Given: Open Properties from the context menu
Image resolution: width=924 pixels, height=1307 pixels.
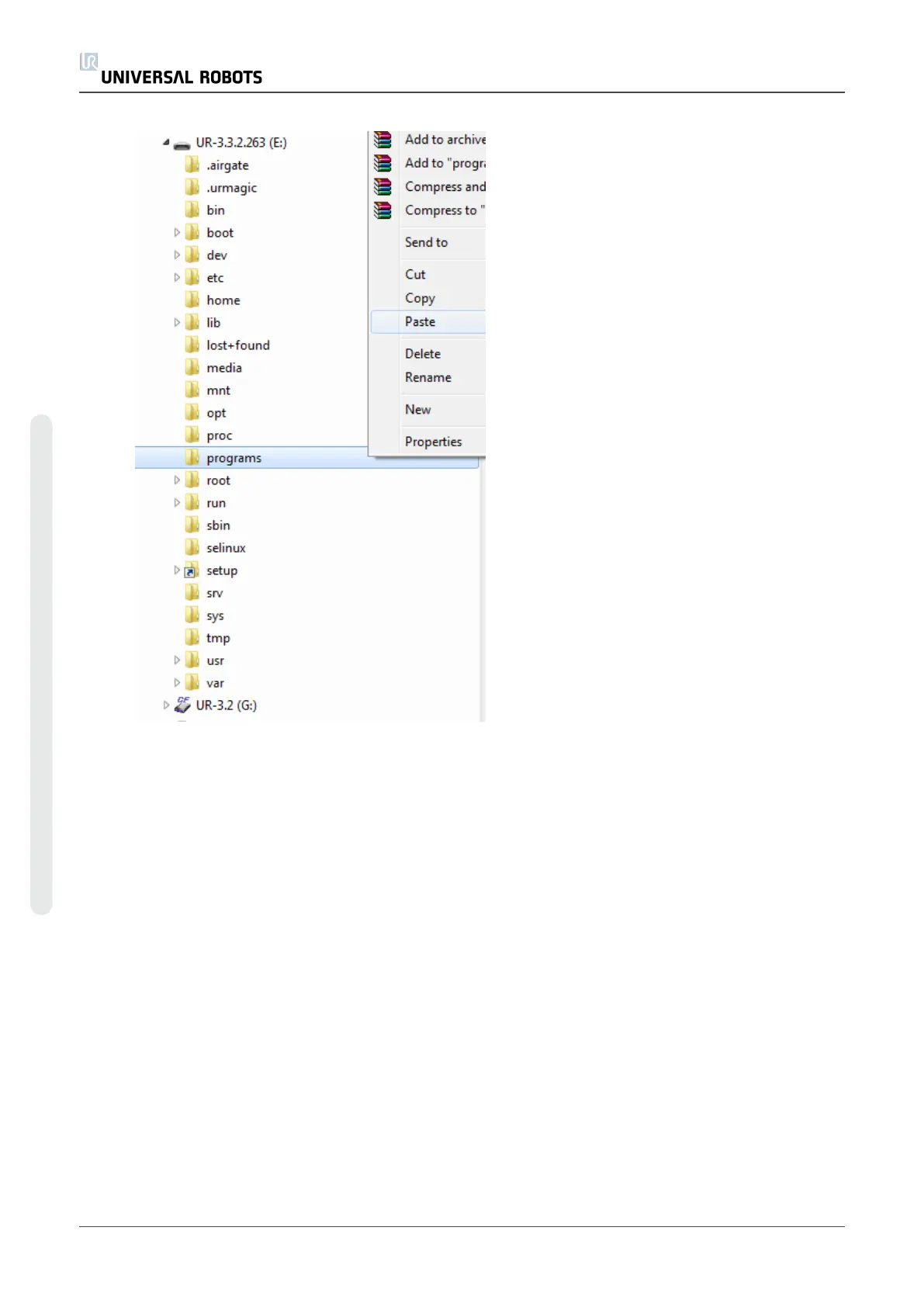Looking at the screenshot, I should 428,442.
